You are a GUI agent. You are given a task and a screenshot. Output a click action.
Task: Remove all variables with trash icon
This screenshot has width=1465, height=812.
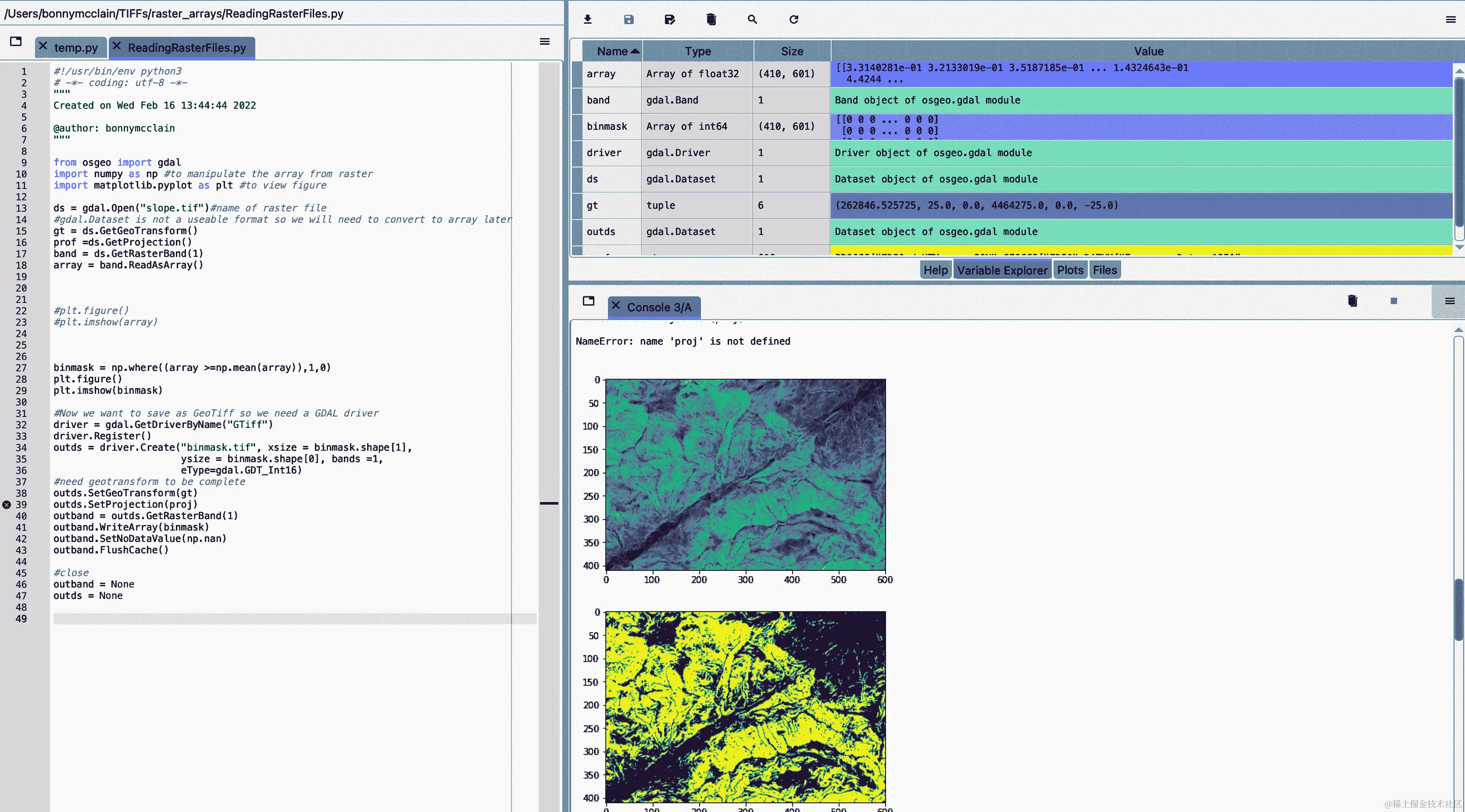tap(711, 19)
